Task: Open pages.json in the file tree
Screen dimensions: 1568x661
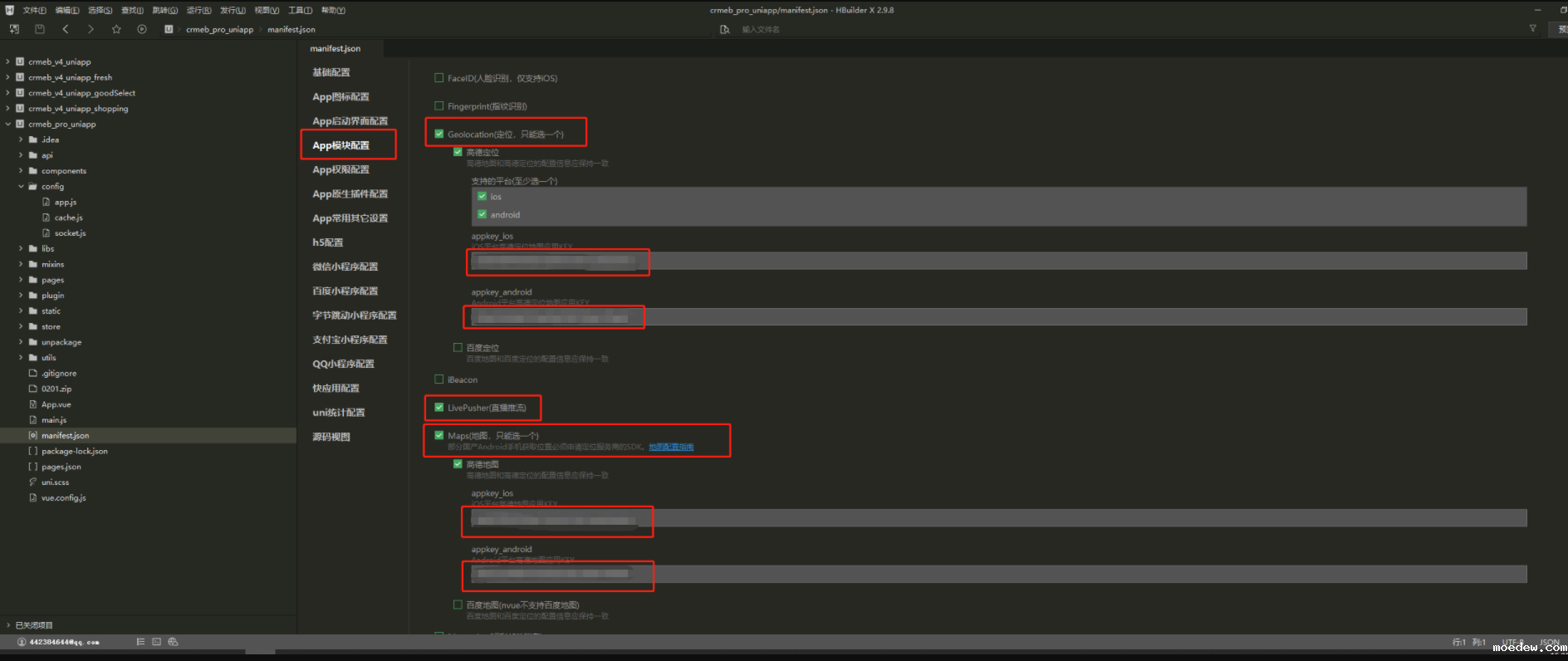Action: point(61,467)
